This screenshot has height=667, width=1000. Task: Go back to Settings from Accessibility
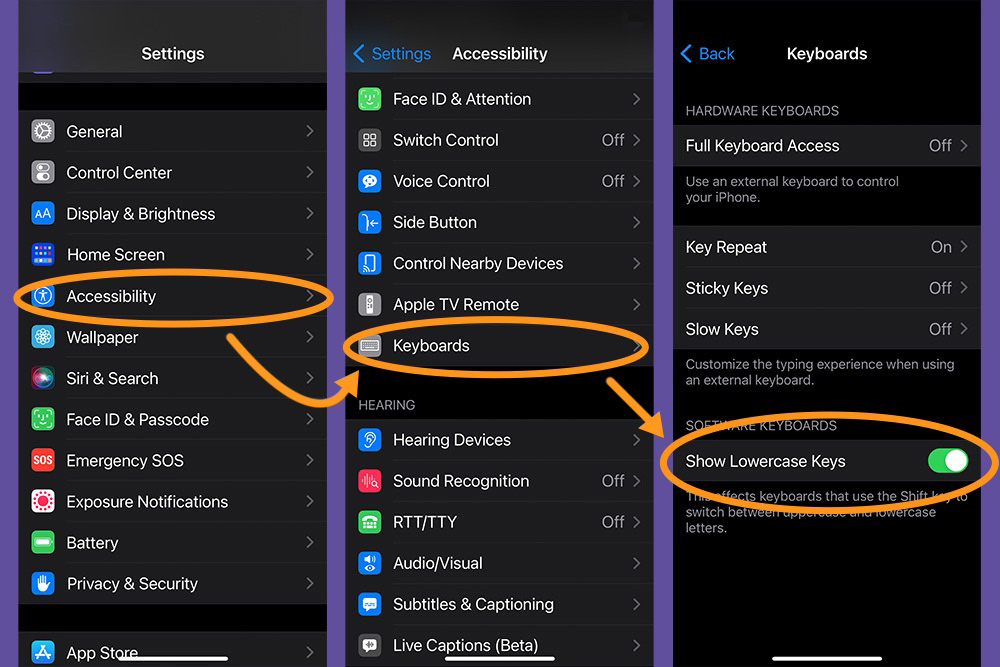click(392, 54)
